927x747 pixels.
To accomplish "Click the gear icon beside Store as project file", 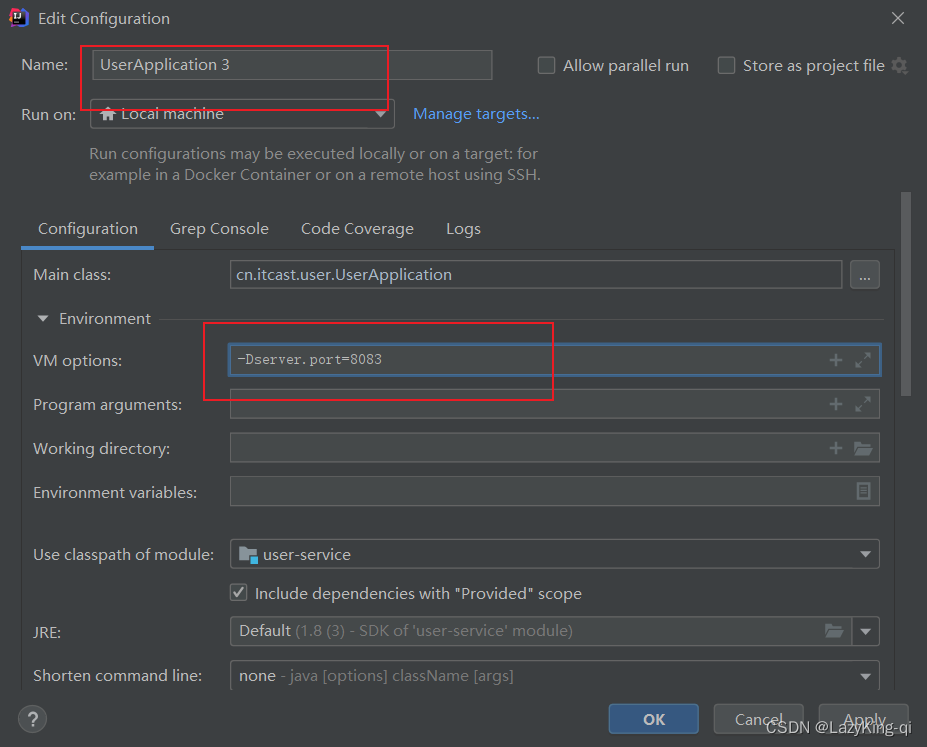I will tap(899, 66).
